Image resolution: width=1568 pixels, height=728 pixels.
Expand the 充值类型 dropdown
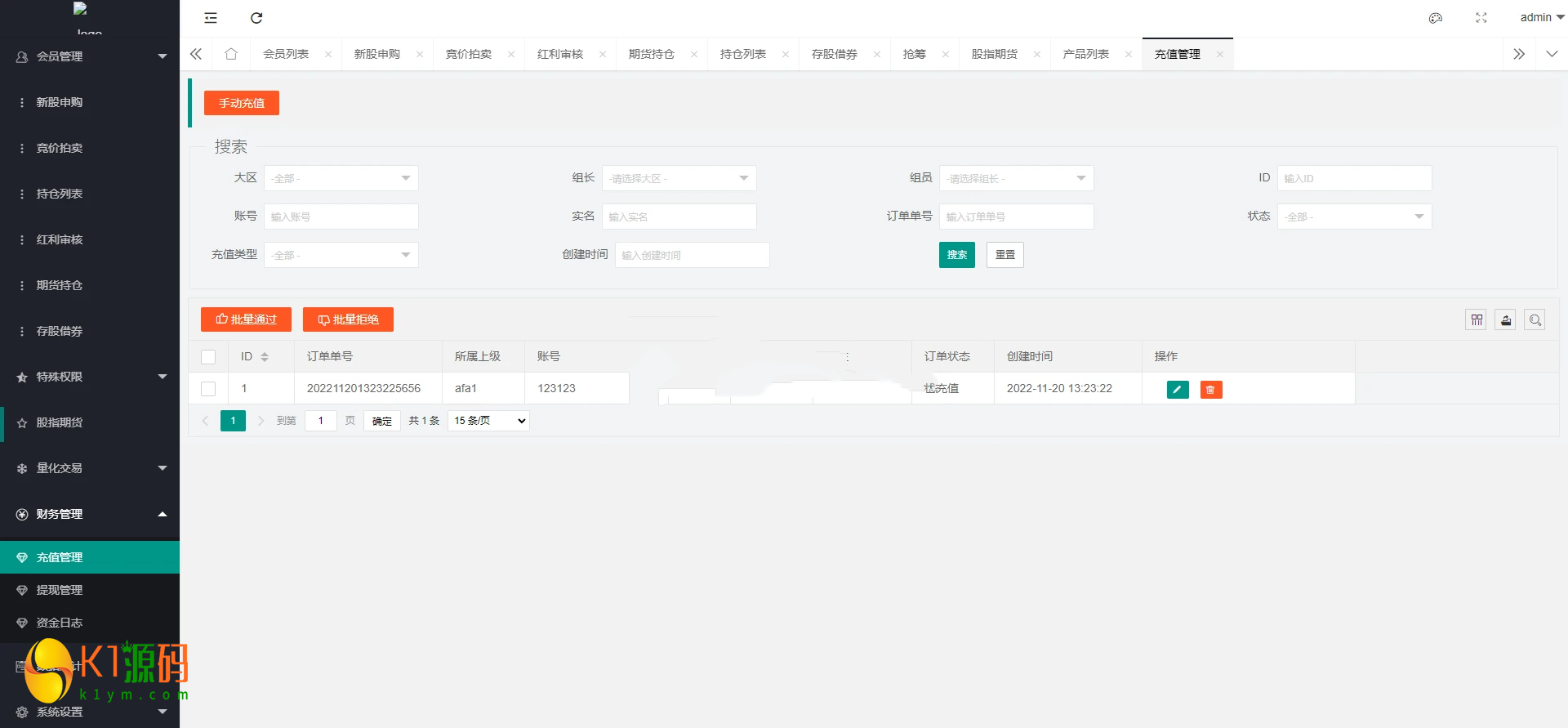(x=341, y=255)
